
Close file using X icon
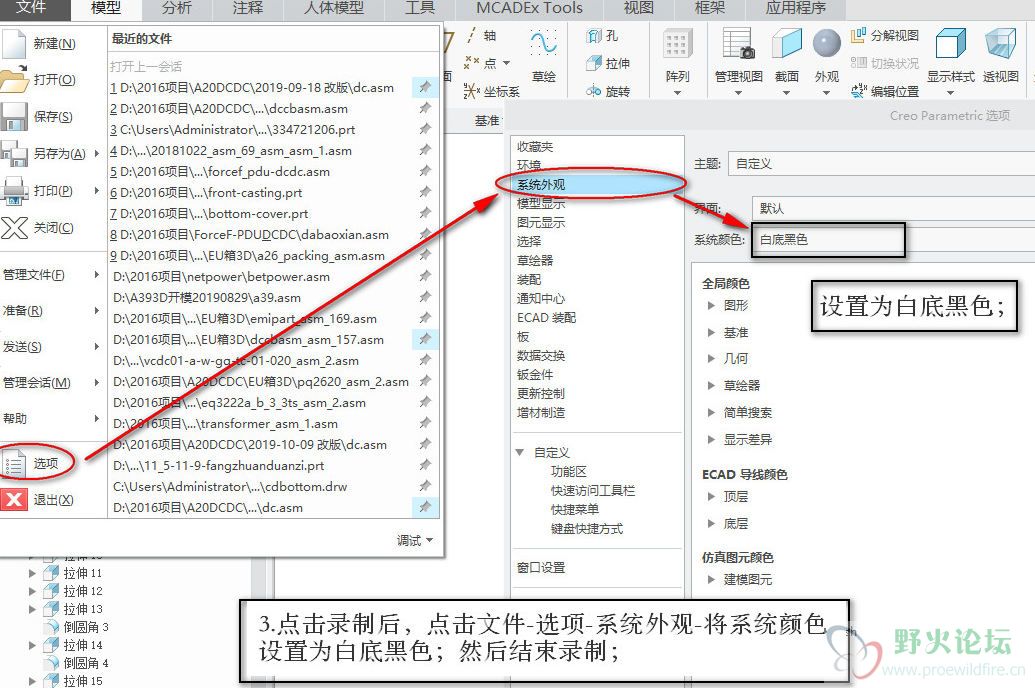coord(14,228)
